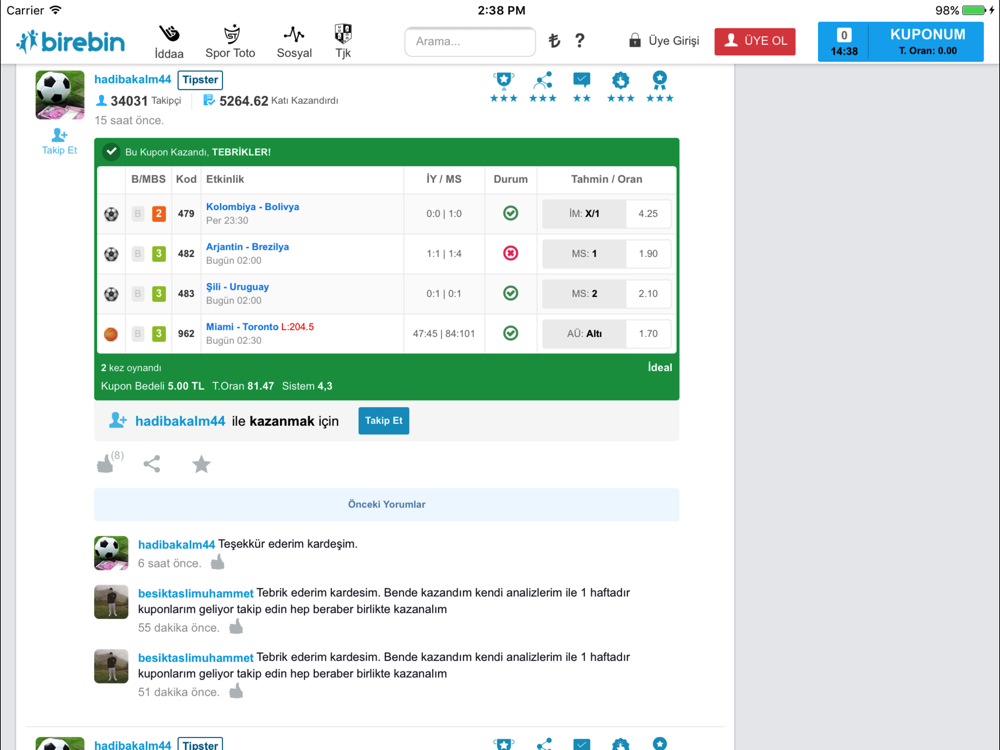This screenshot has height=750, width=1000.
Task: Tap the lost status icon for Arjantin - Brezilya
Action: click(x=510, y=253)
